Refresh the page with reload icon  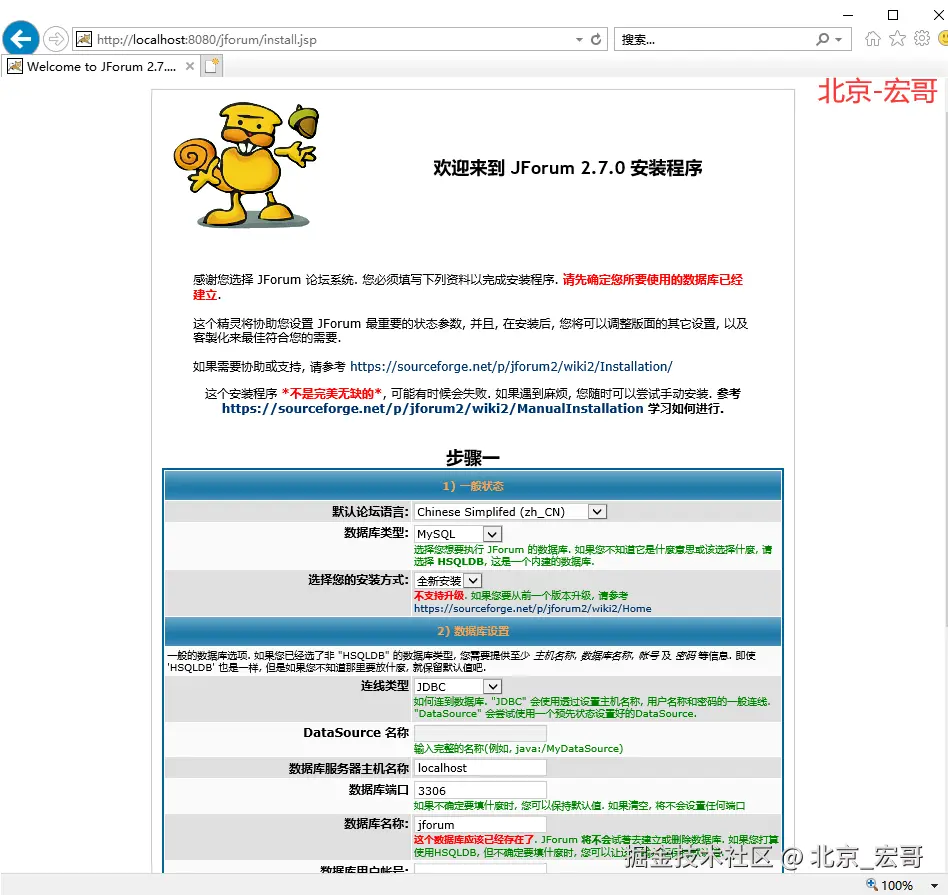(x=596, y=39)
